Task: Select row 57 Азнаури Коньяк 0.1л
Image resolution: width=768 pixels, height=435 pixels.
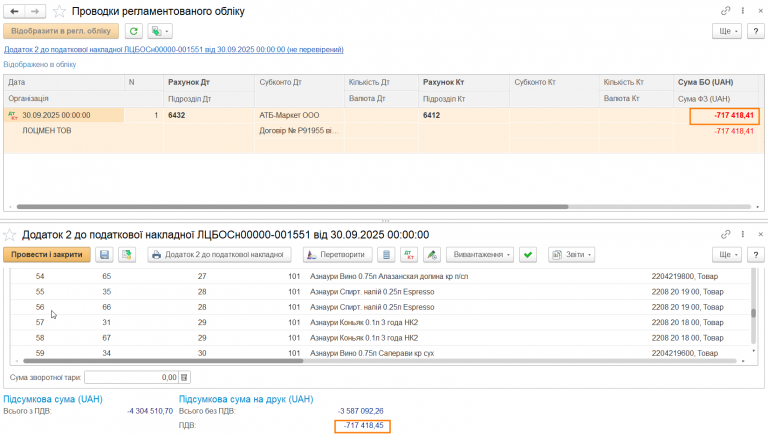Action: click(381, 322)
